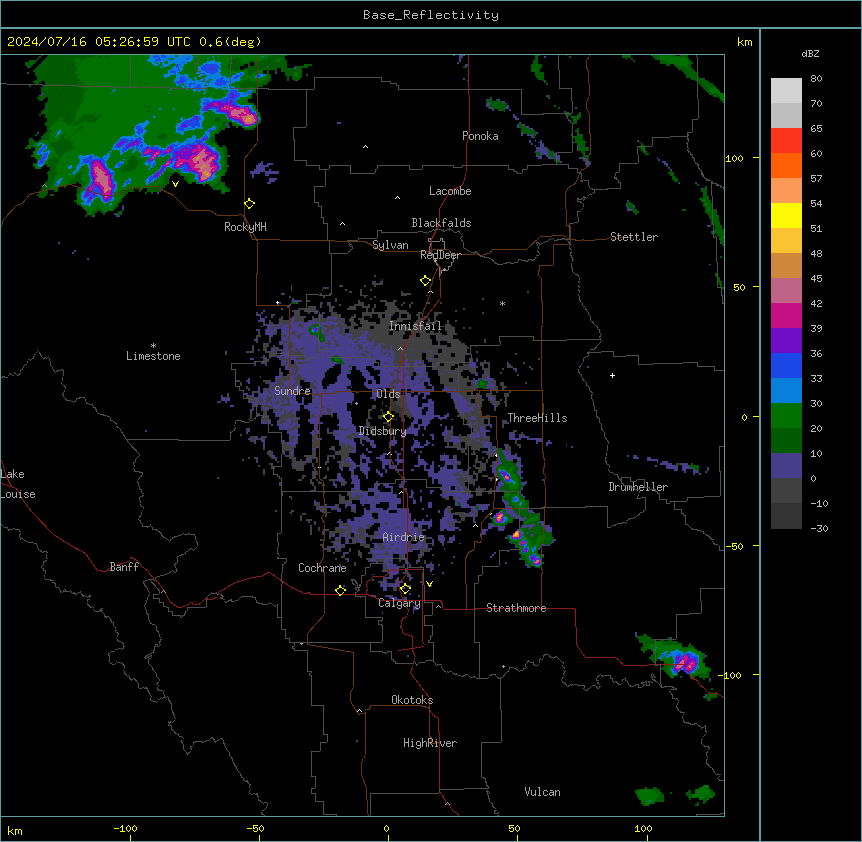This screenshot has width=862, height=842.
Task: Click the asterisk marker above Limestone
Action: tap(153, 346)
